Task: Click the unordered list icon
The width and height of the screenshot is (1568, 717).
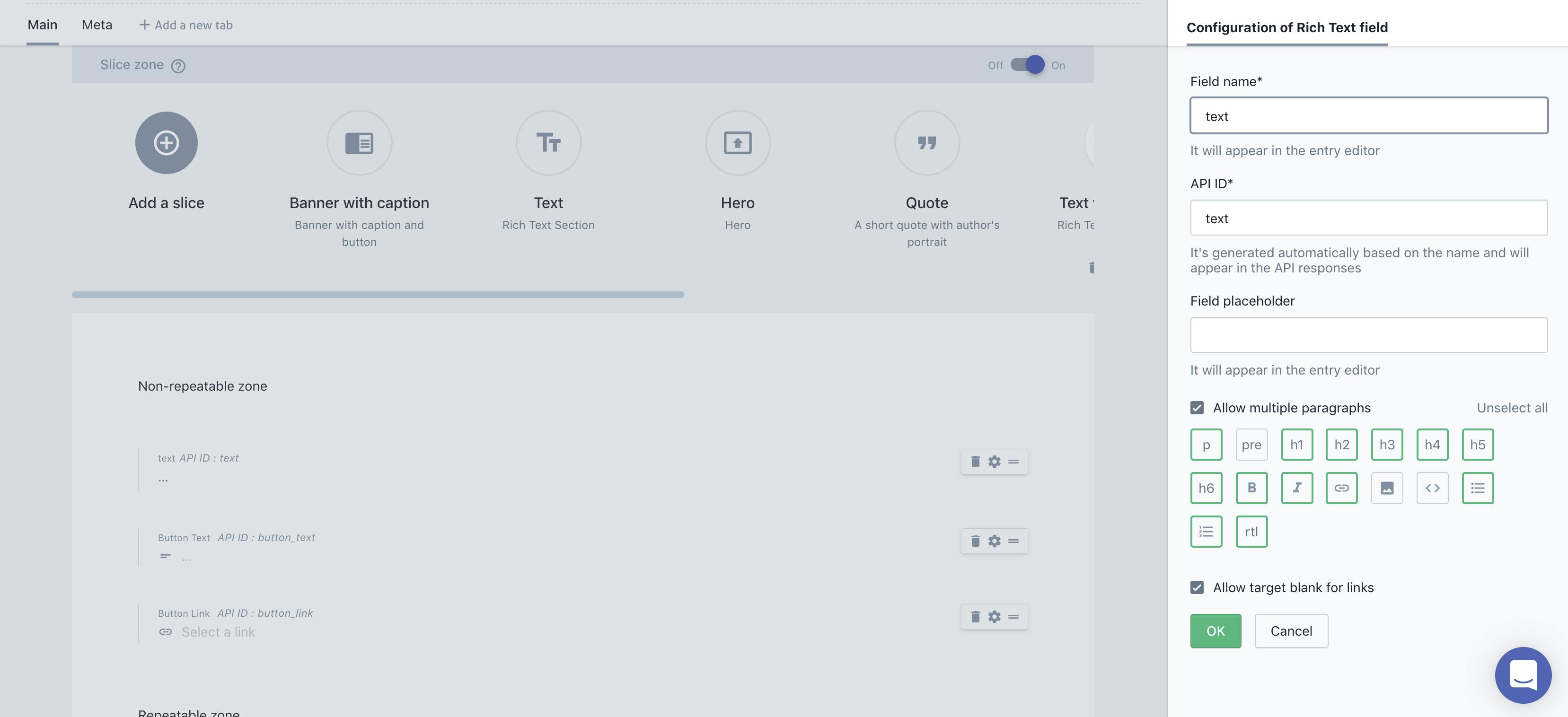Action: pos(1477,488)
